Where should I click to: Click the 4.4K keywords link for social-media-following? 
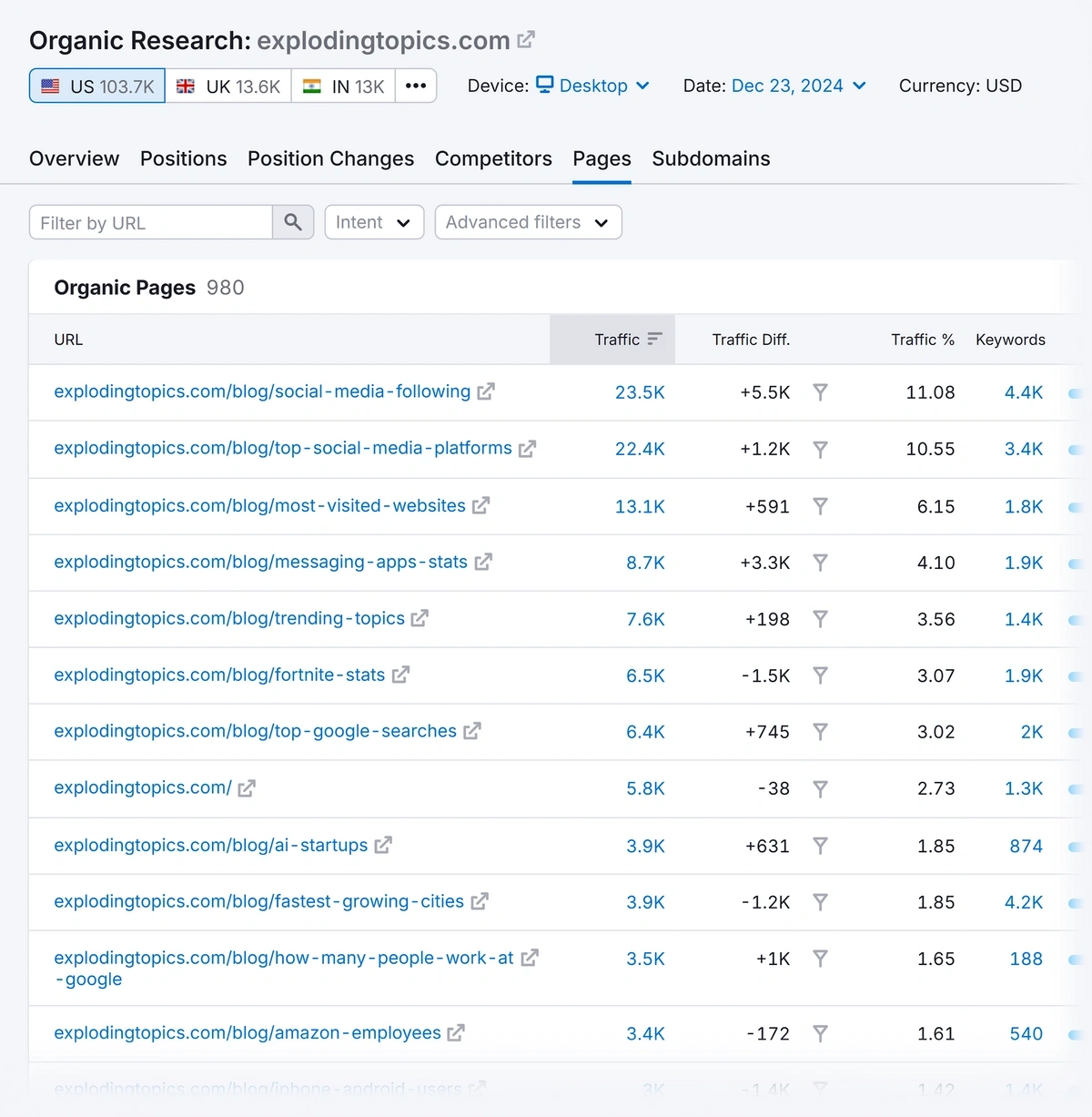1023,392
